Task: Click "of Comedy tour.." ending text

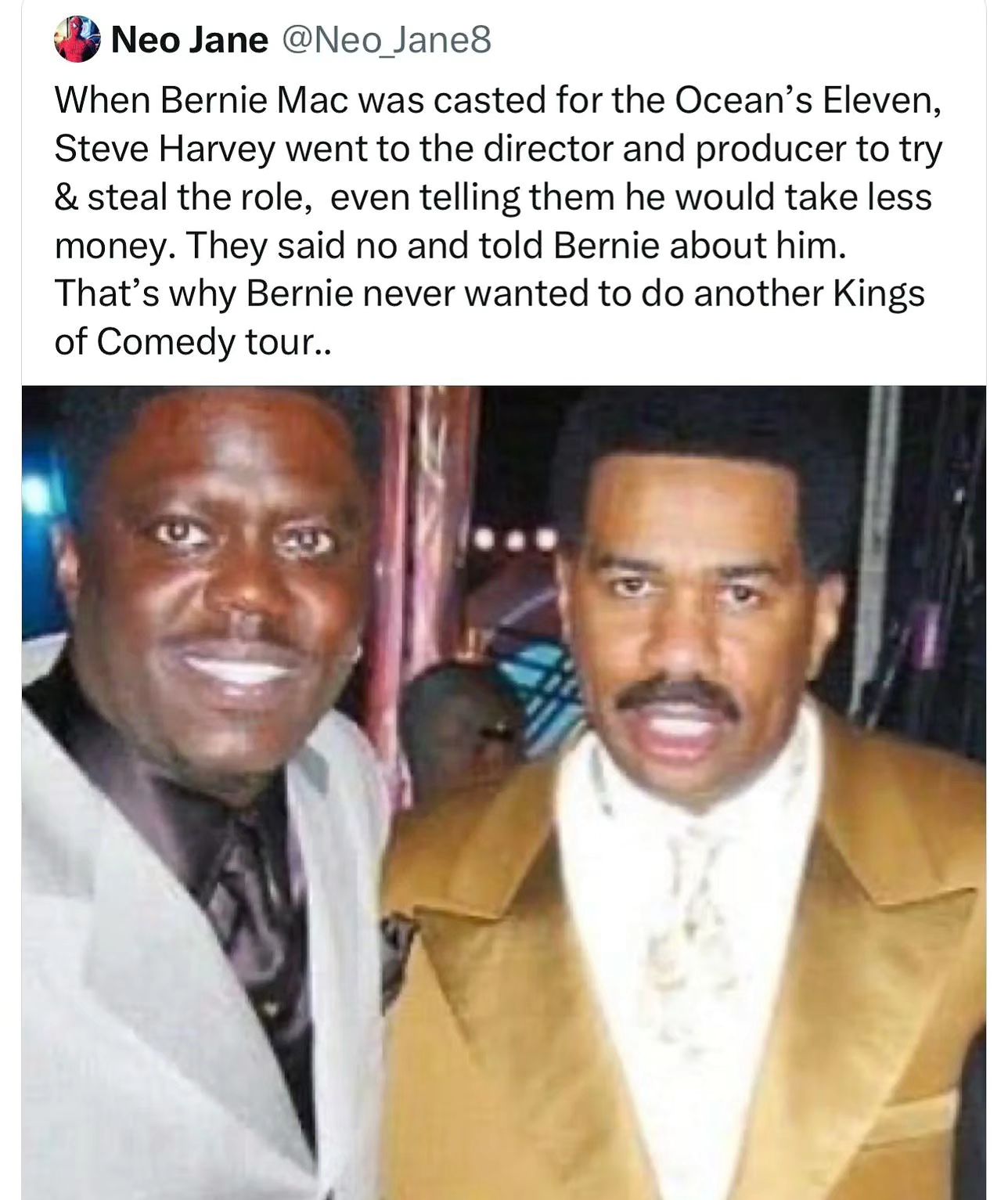Action: click(x=193, y=342)
